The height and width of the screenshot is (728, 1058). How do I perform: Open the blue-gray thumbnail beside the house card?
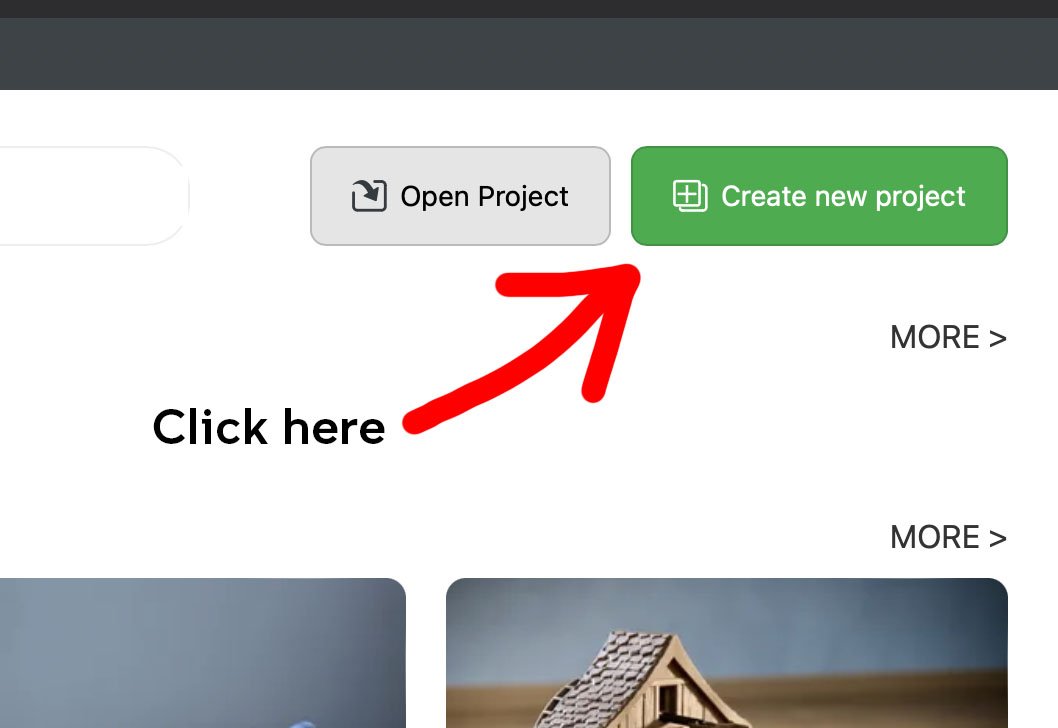point(202,653)
